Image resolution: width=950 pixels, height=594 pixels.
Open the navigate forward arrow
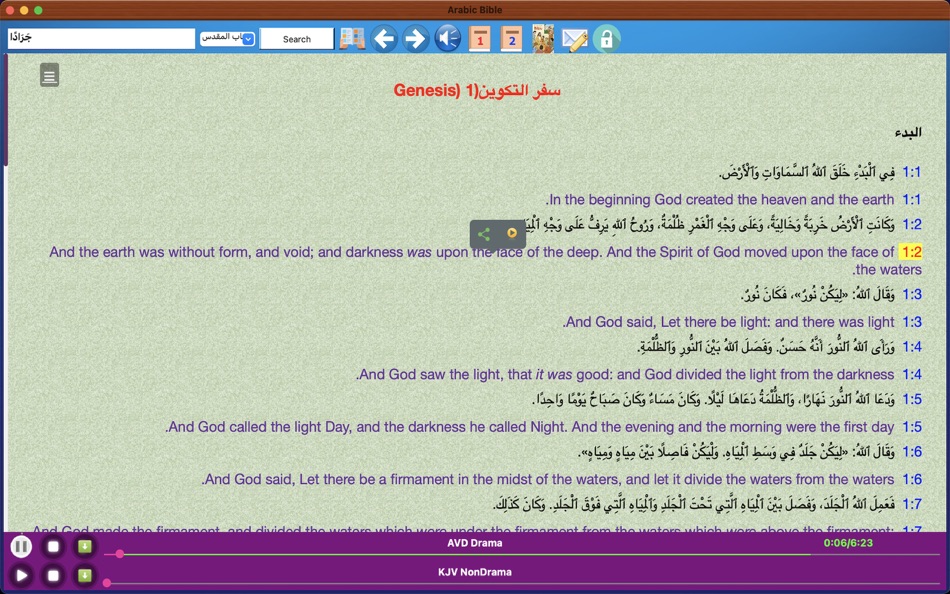tap(415, 38)
